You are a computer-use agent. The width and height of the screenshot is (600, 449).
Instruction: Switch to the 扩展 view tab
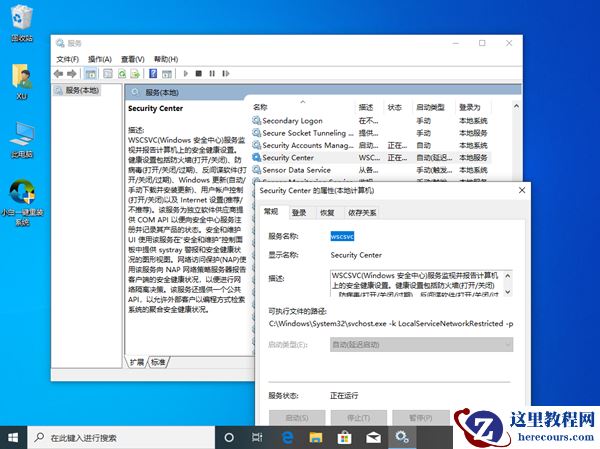click(137, 362)
